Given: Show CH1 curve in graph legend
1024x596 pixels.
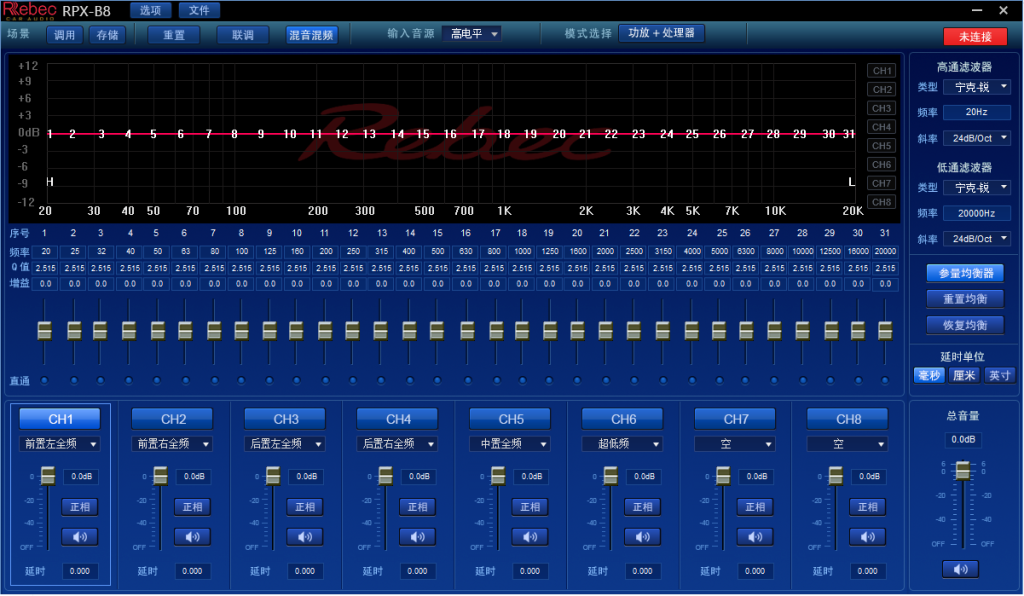Looking at the screenshot, I should 882,71.
